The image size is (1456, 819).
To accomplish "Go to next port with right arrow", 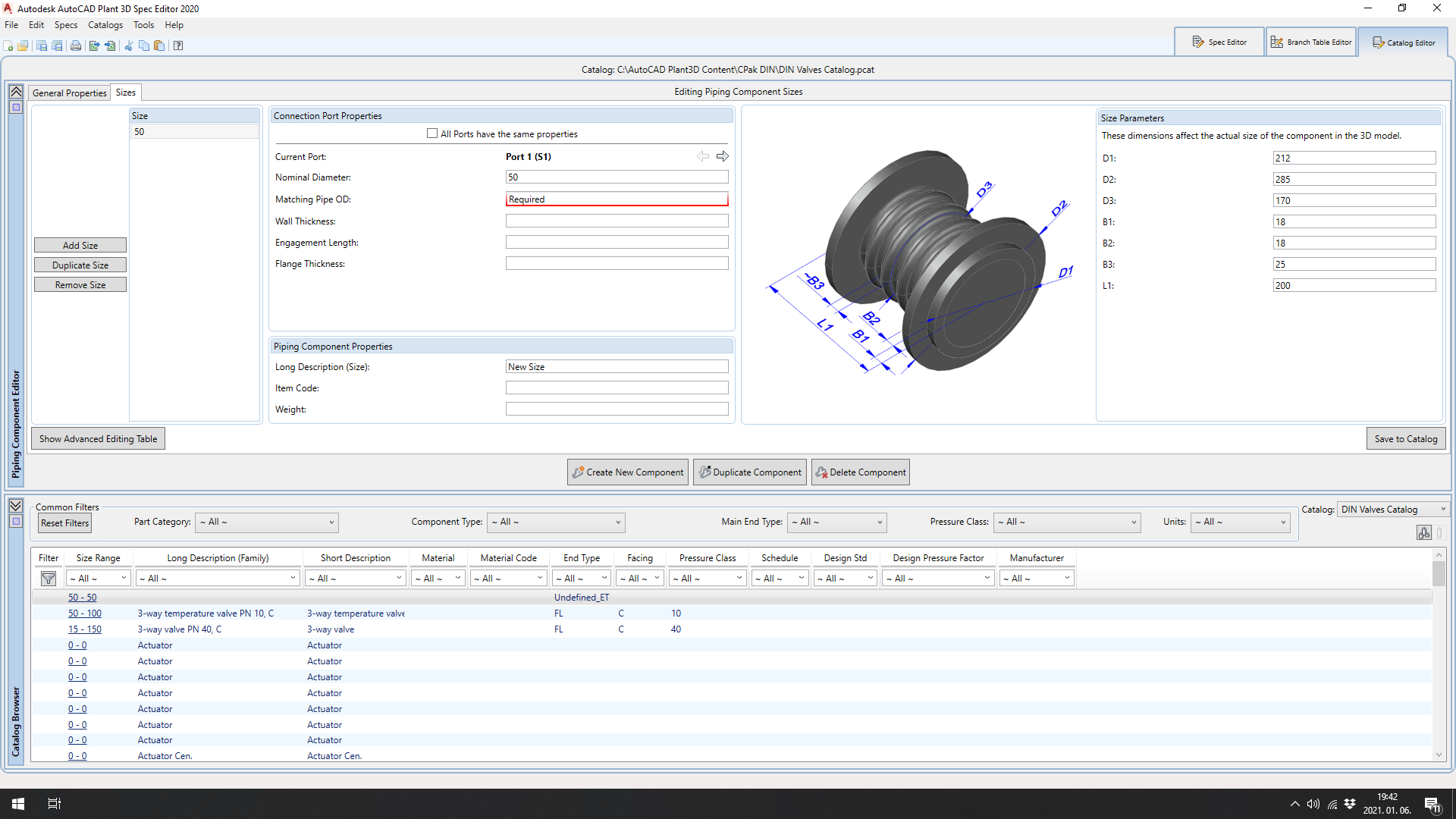I will [723, 156].
